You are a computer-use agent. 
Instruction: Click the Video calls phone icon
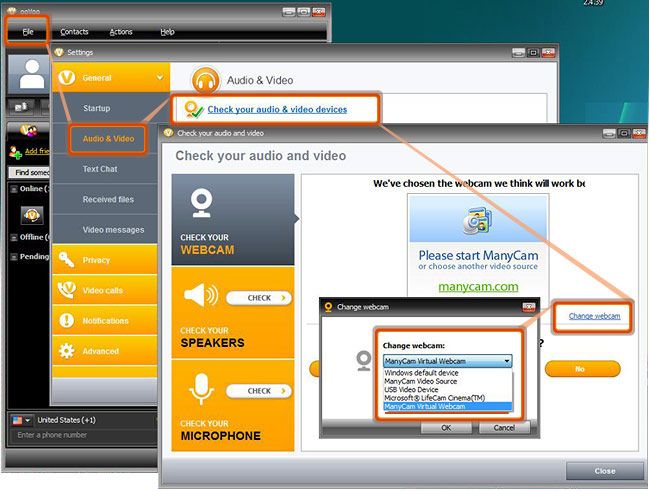point(67,290)
